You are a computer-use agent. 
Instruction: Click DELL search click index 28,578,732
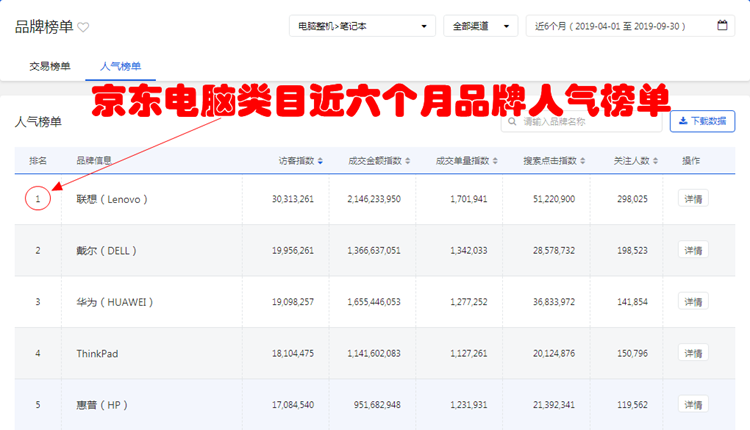554,251
